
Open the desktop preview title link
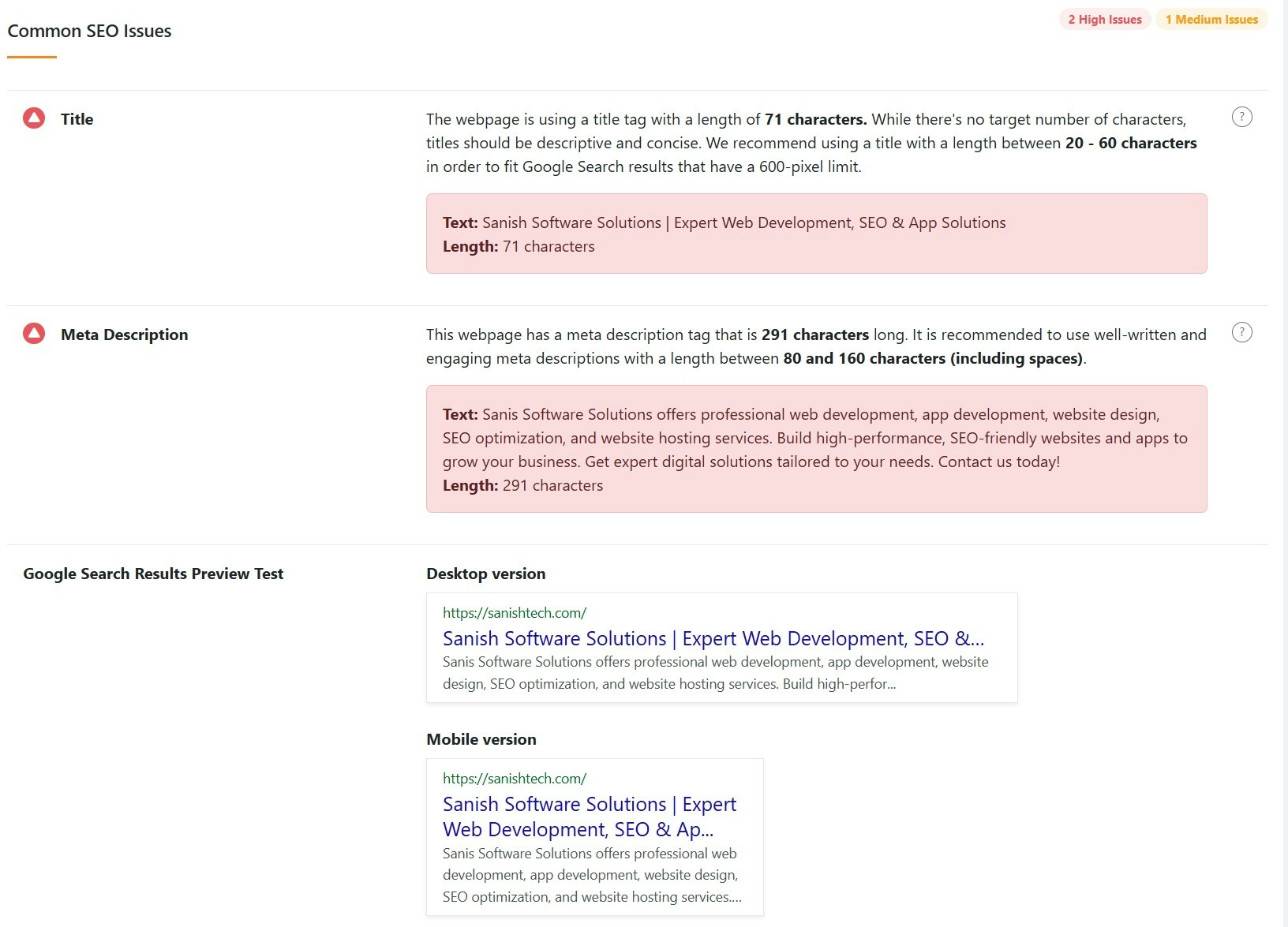(713, 638)
